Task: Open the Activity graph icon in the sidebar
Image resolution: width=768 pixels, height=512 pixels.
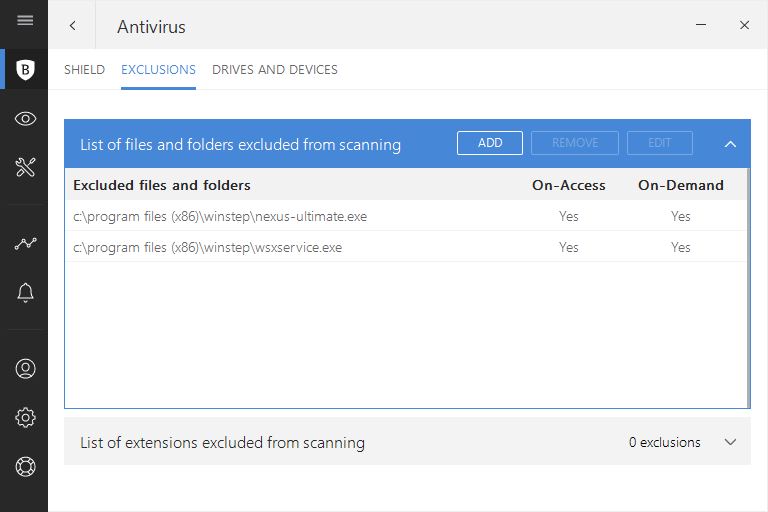Action: point(26,244)
